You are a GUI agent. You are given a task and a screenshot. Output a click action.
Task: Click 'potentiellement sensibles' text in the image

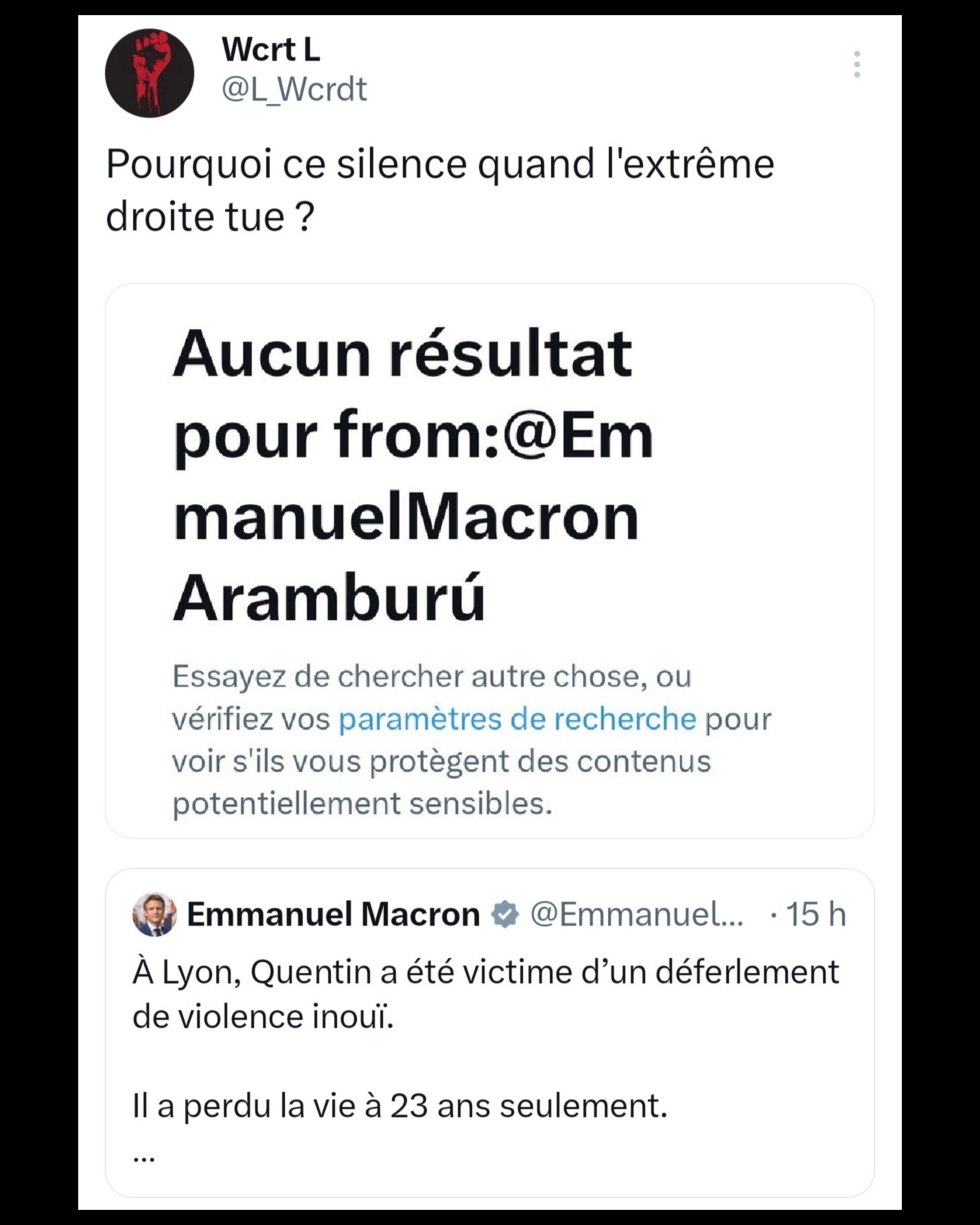[362, 804]
